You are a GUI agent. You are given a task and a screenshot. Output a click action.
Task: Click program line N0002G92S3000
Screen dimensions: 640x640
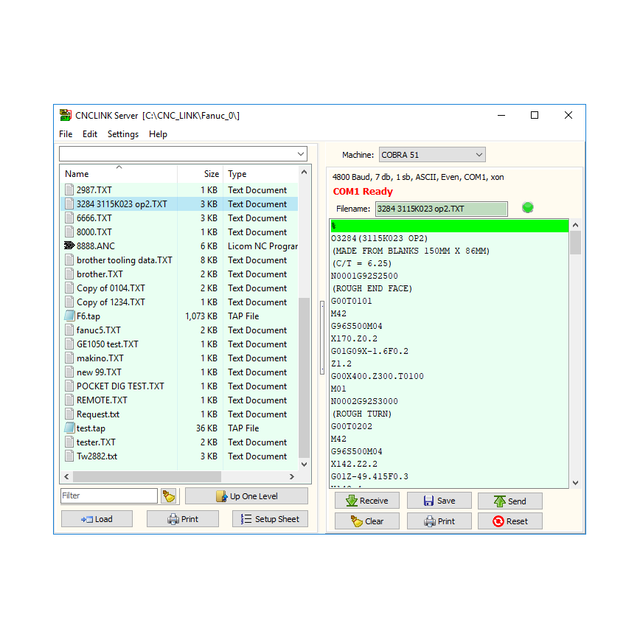pyautogui.click(x=364, y=401)
